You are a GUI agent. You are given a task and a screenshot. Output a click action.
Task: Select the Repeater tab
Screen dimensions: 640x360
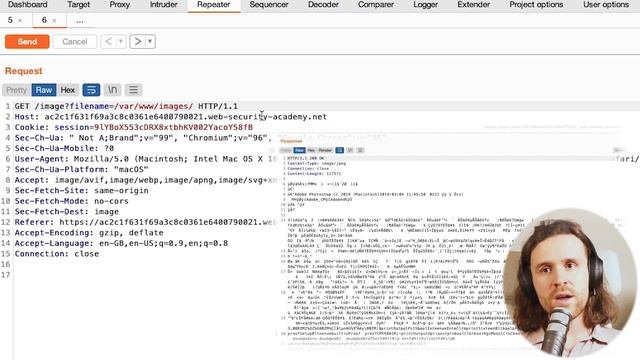[x=213, y=5]
